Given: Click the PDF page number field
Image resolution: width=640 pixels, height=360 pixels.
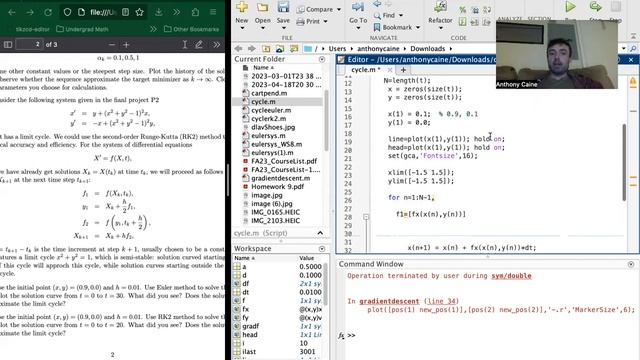Looking at the screenshot, I should pos(29,44).
